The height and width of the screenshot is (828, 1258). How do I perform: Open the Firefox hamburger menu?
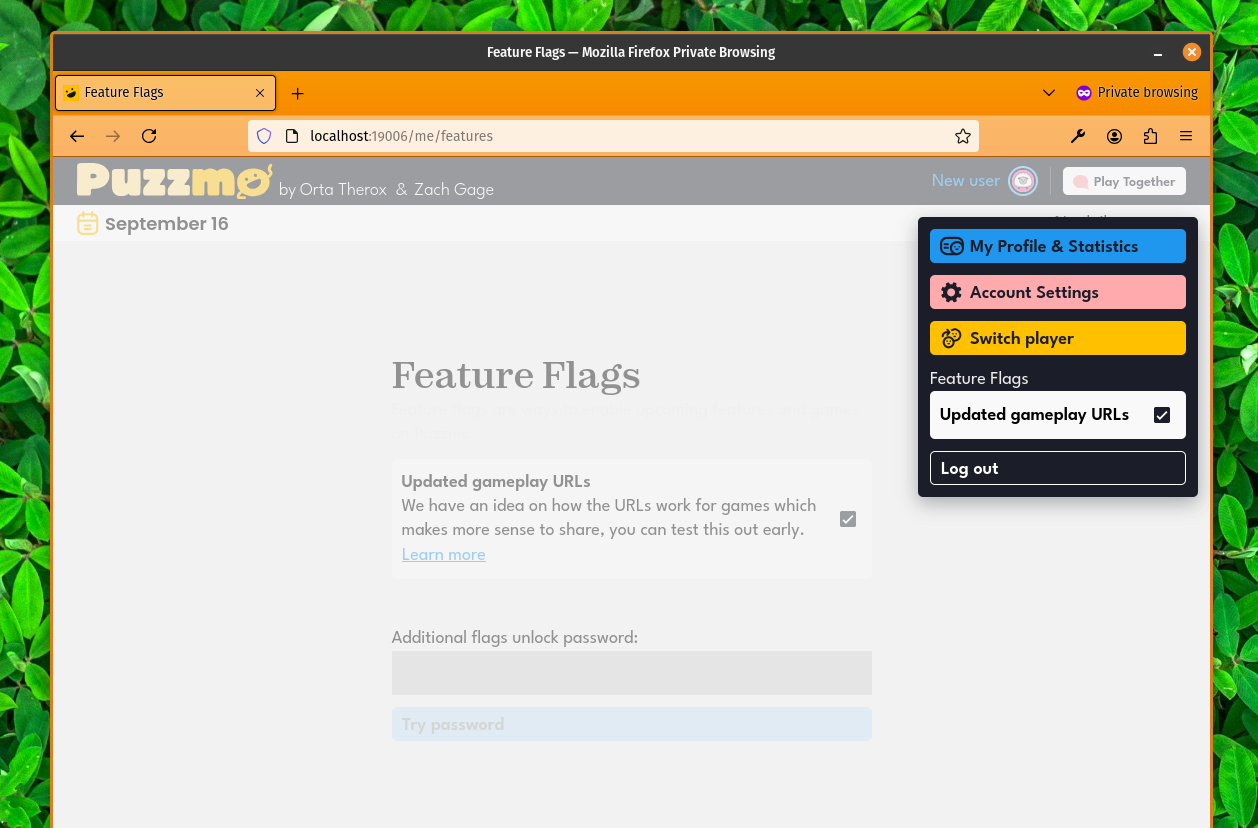tap(1186, 136)
